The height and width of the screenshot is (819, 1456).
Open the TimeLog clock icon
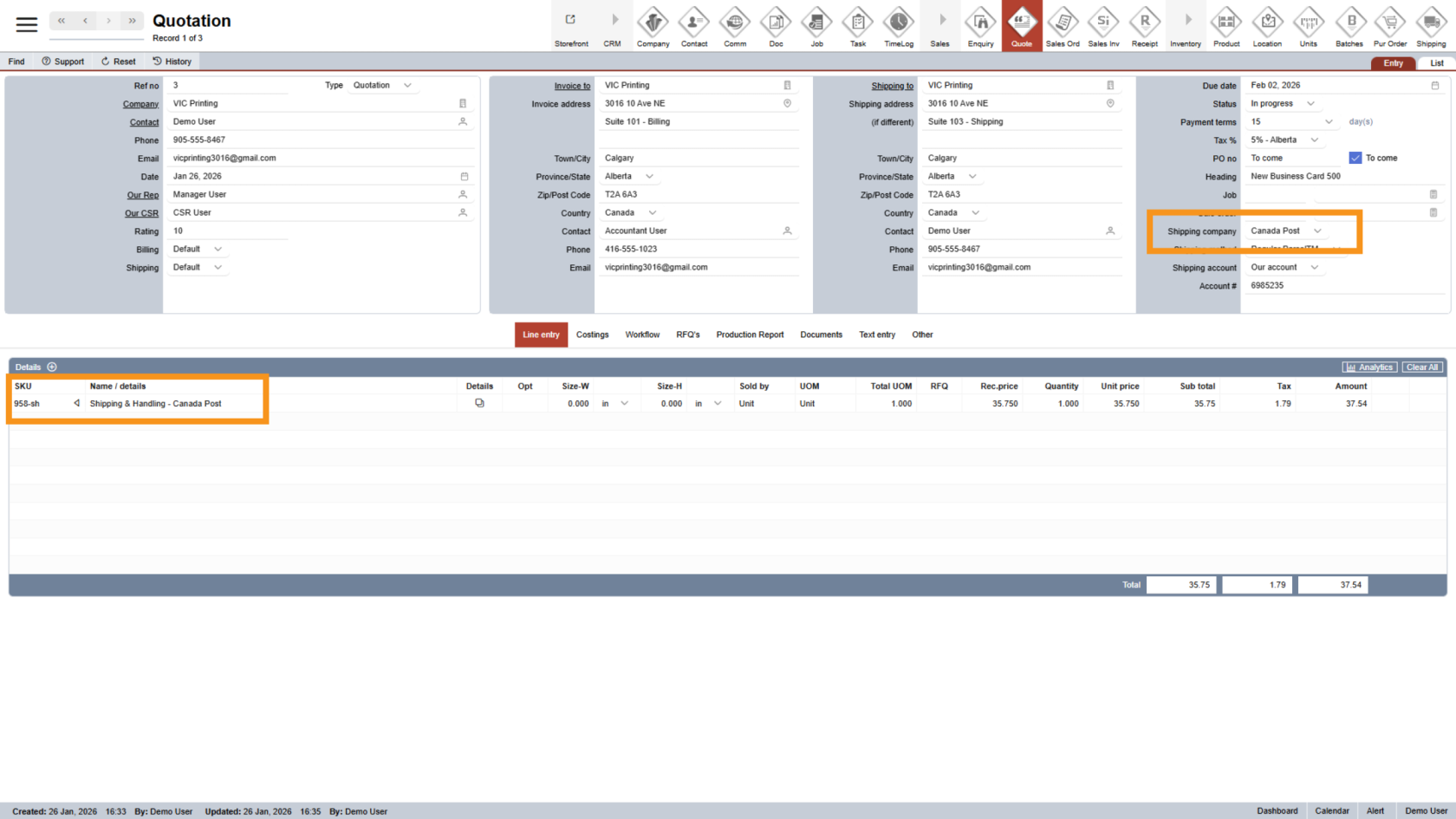pyautogui.click(x=898, y=26)
